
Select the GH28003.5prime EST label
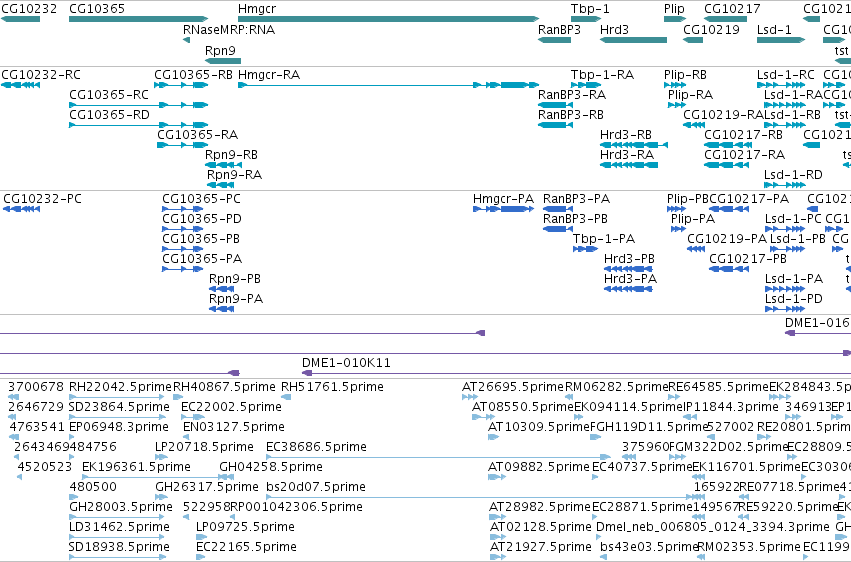click(x=121, y=507)
